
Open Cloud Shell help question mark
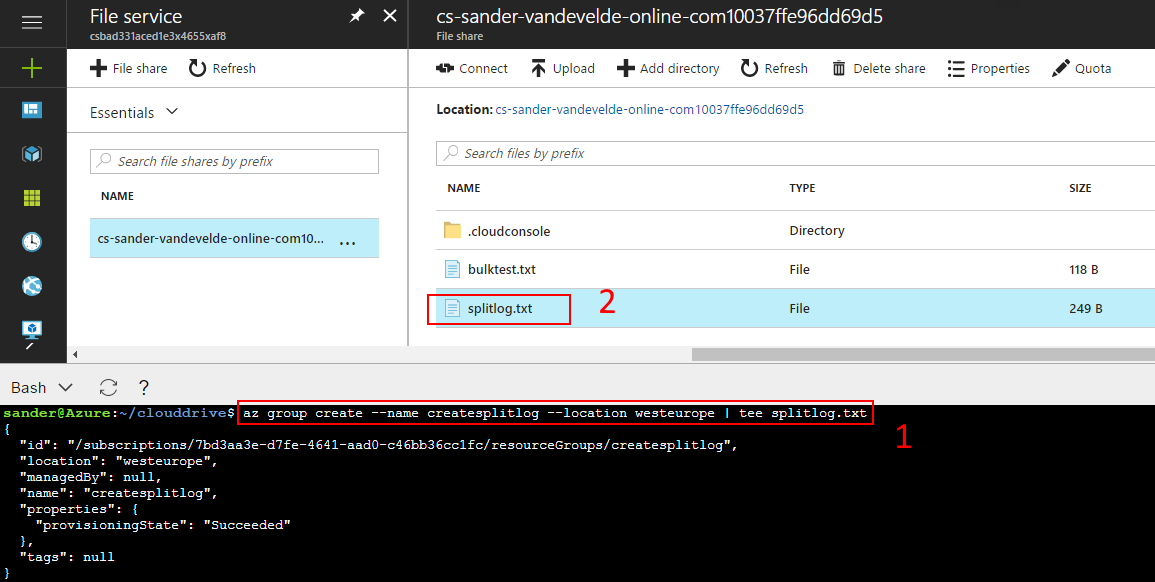click(144, 387)
